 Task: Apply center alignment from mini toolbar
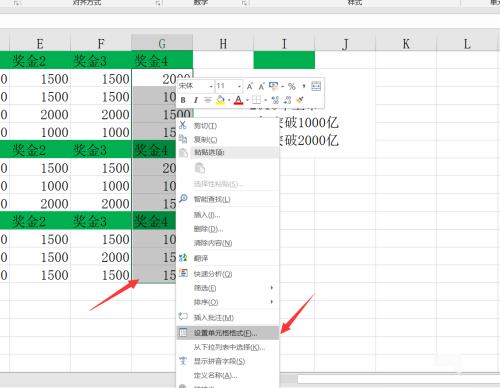coord(208,100)
